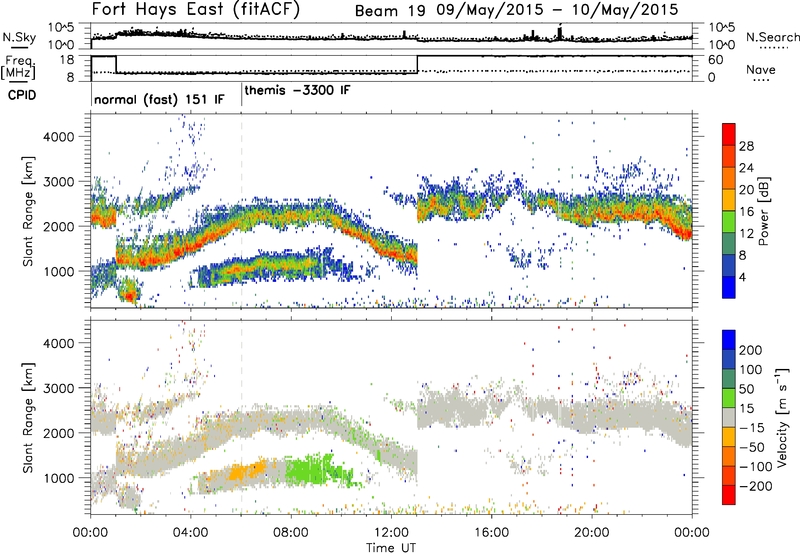Select the Freq. [MHz] axis label
Screen dimensions: 800x554
coord(18,67)
